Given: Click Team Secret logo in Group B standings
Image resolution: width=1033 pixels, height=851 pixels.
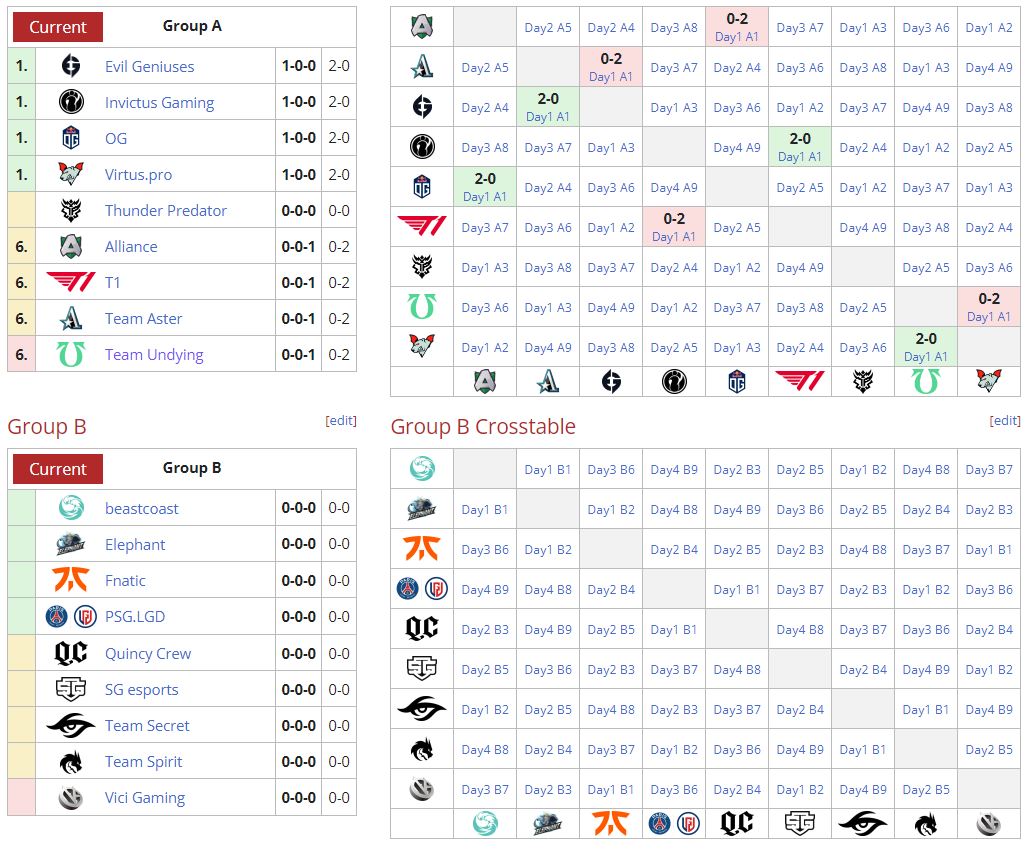Looking at the screenshot, I should click(70, 726).
